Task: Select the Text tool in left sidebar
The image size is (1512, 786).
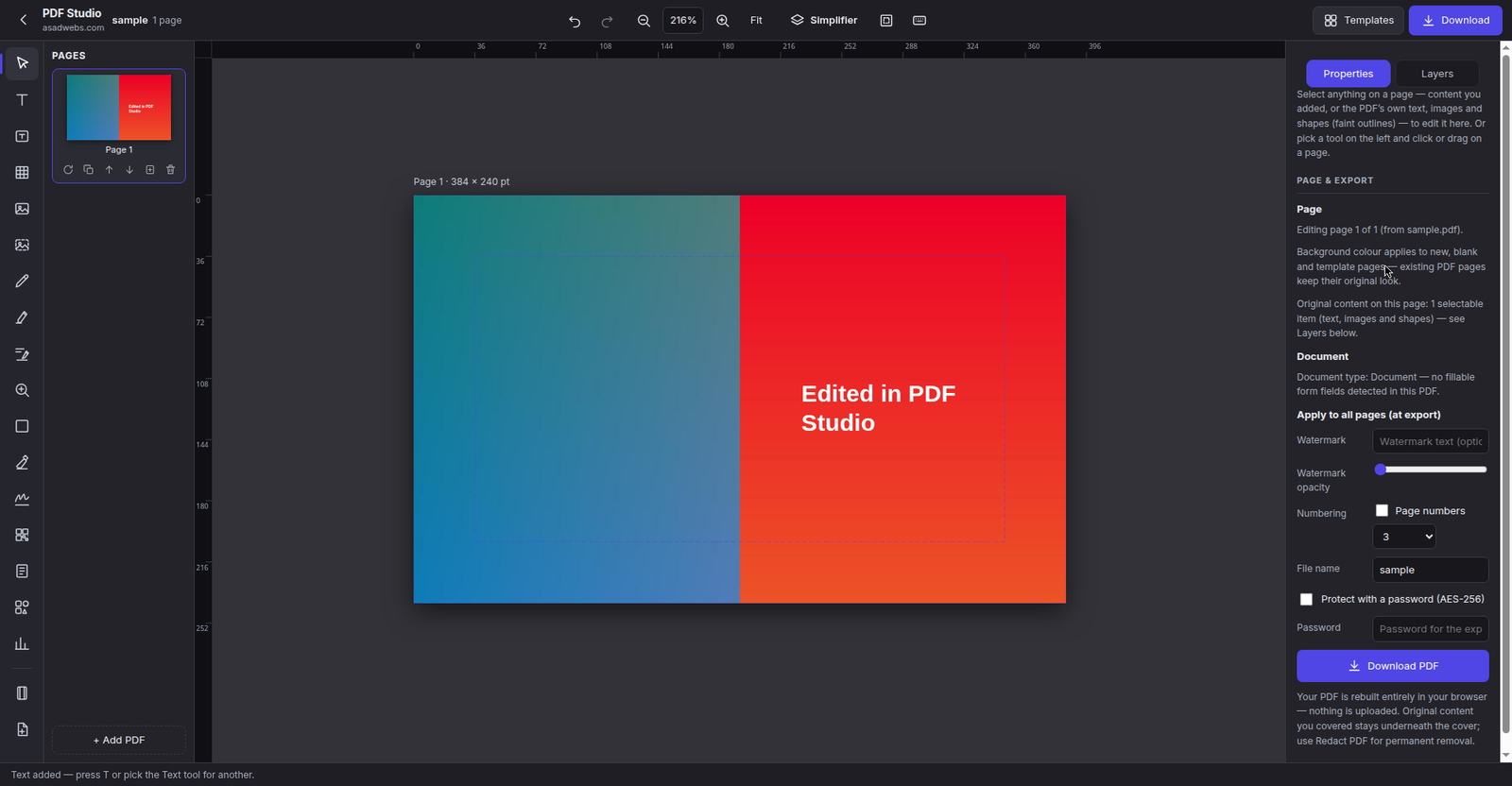Action: tap(22, 100)
